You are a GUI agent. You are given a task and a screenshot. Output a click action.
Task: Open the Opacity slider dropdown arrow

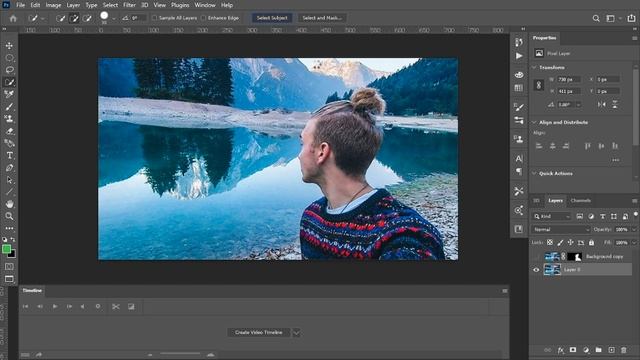[634, 229]
